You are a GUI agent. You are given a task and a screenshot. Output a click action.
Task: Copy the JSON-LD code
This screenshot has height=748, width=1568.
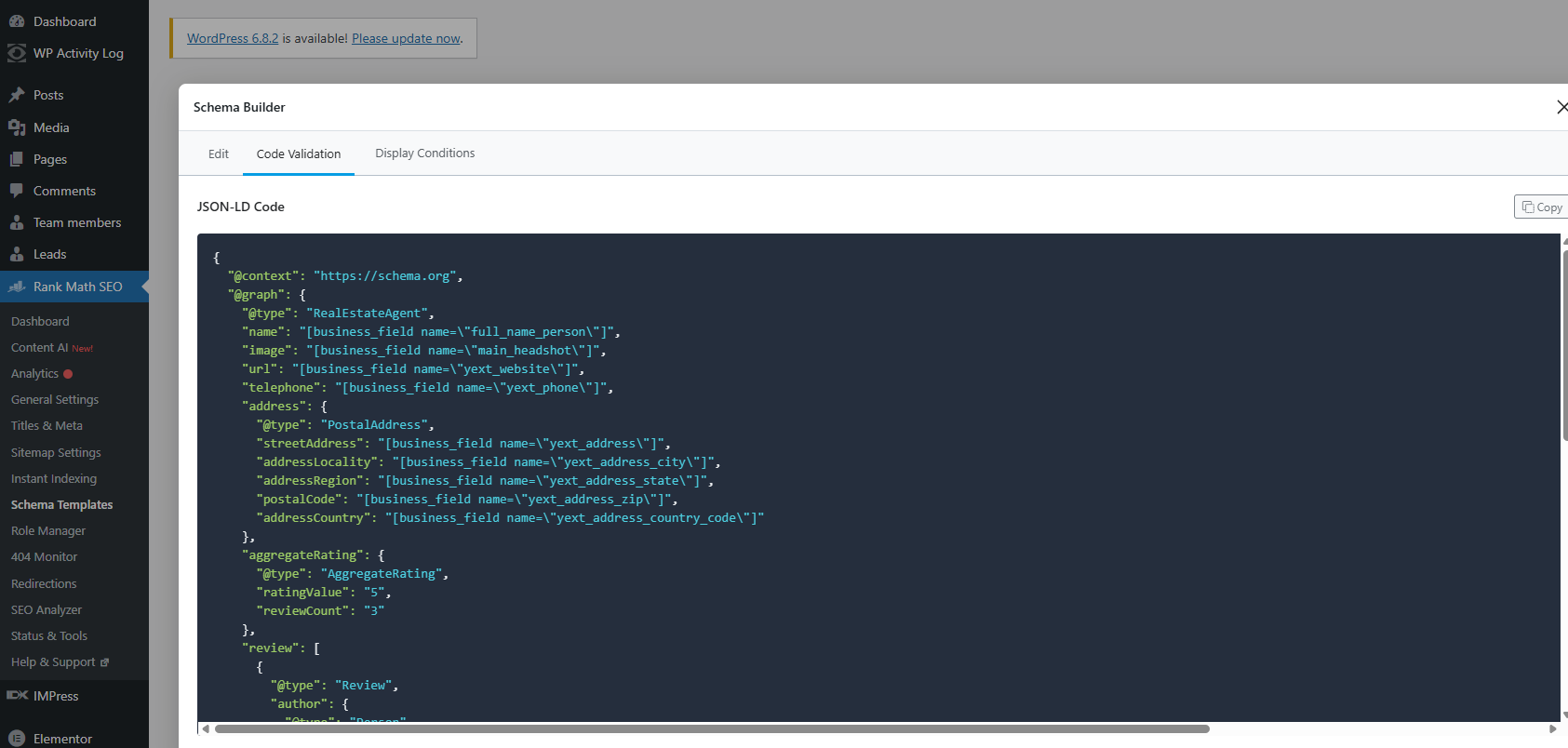coord(1542,207)
